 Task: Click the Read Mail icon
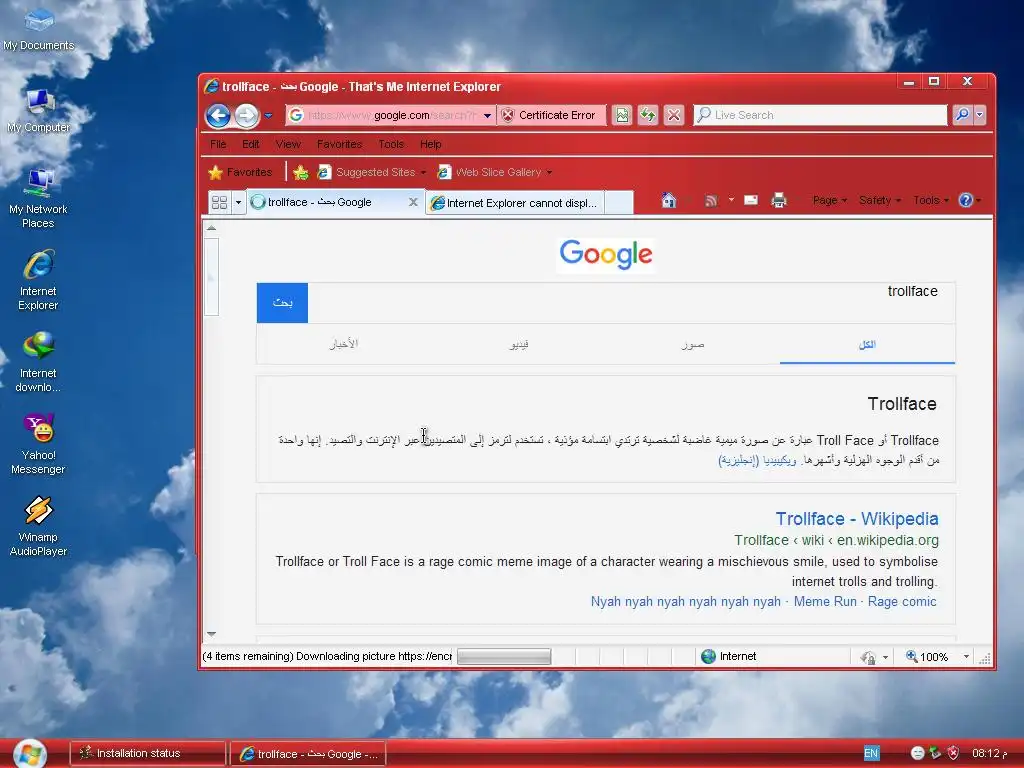click(751, 200)
